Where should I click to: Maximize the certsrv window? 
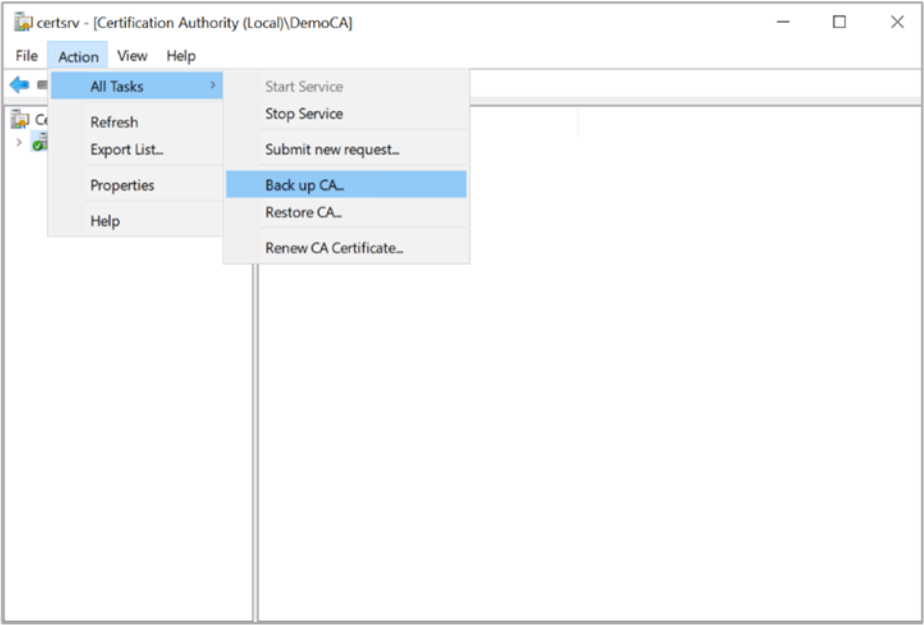(839, 22)
